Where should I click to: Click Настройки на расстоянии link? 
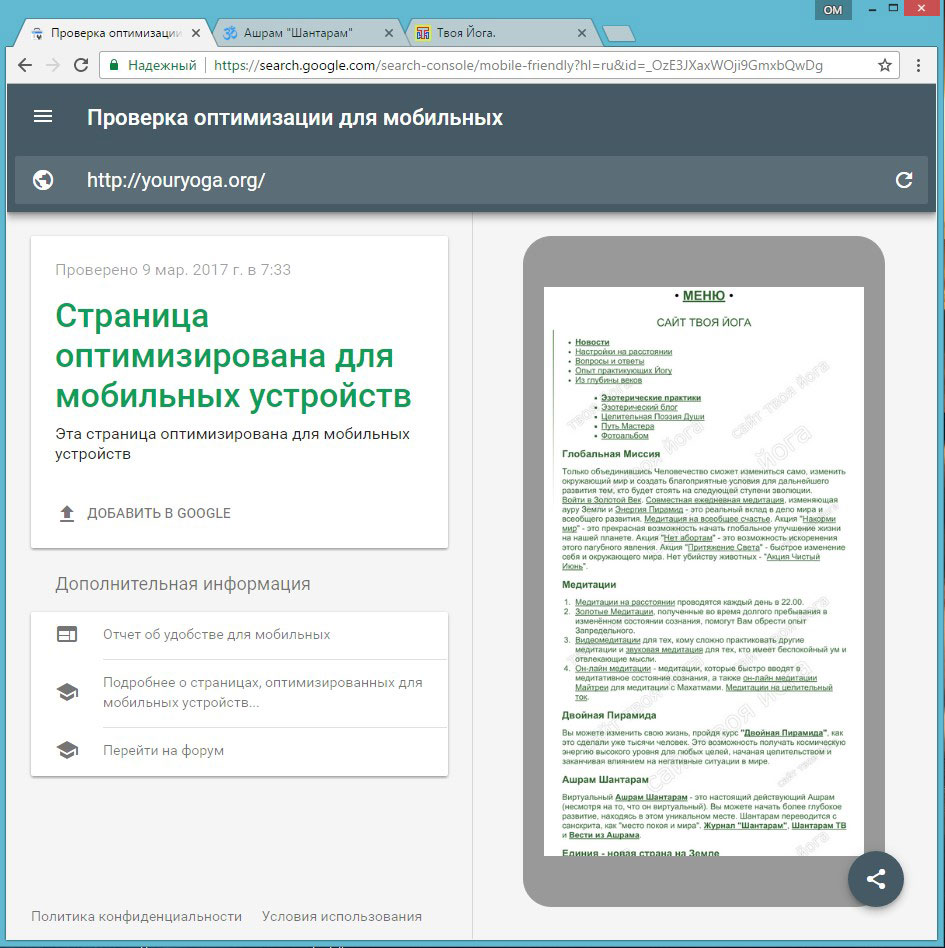coord(623,352)
